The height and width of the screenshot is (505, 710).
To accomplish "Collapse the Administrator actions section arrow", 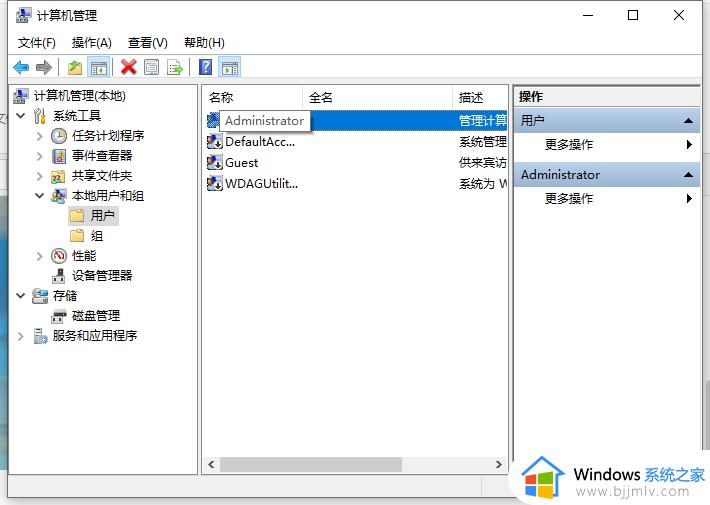I will click(688, 175).
